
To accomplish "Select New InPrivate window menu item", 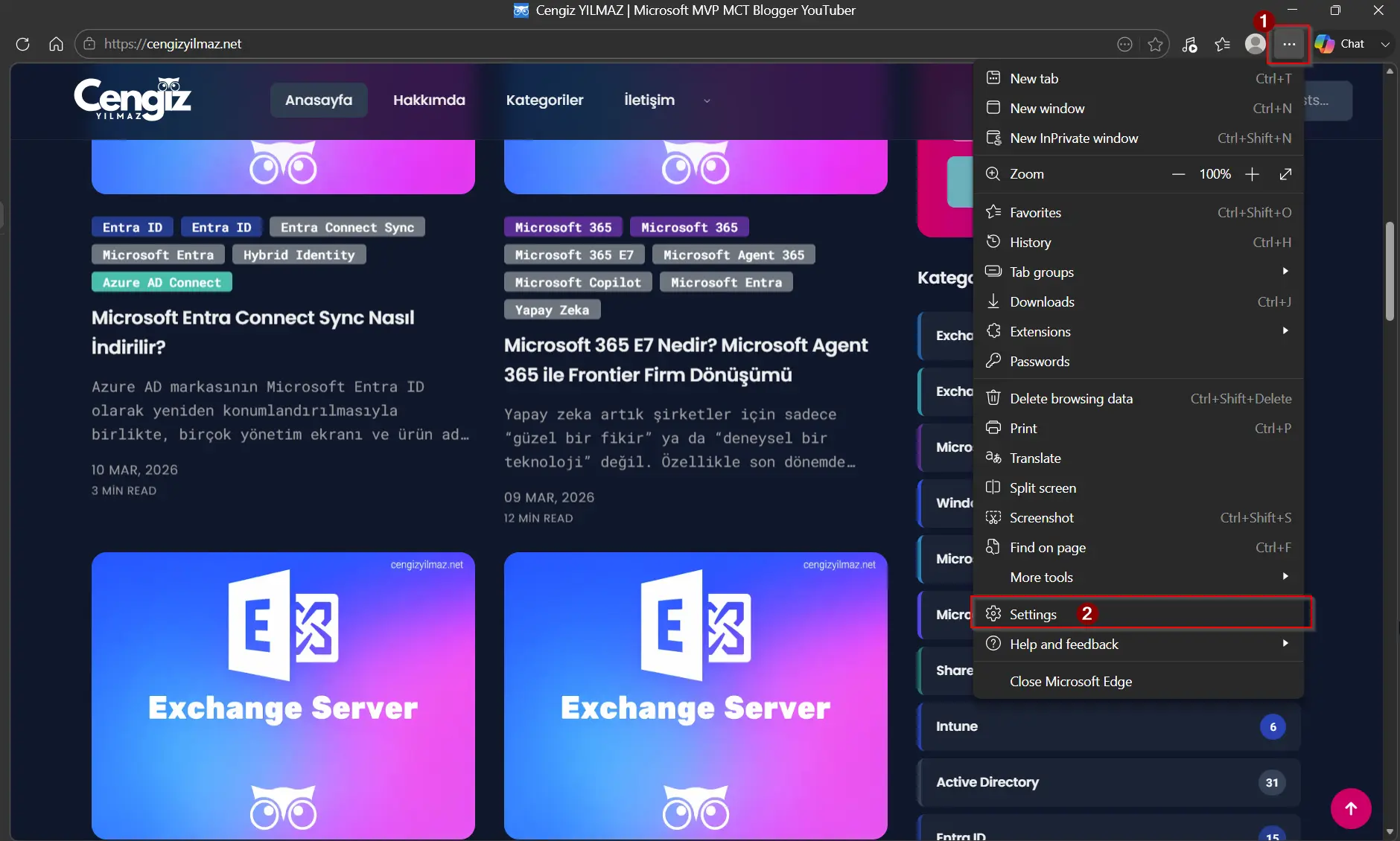I will coord(1073,138).
